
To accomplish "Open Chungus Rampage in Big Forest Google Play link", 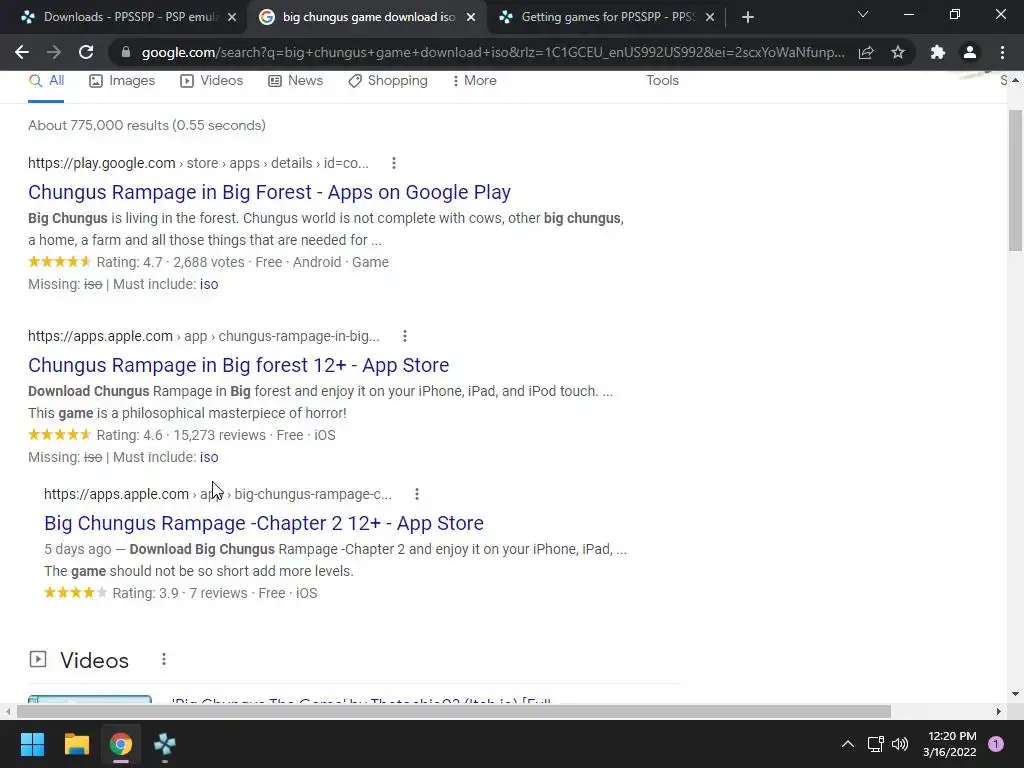I will click(269, 192).
